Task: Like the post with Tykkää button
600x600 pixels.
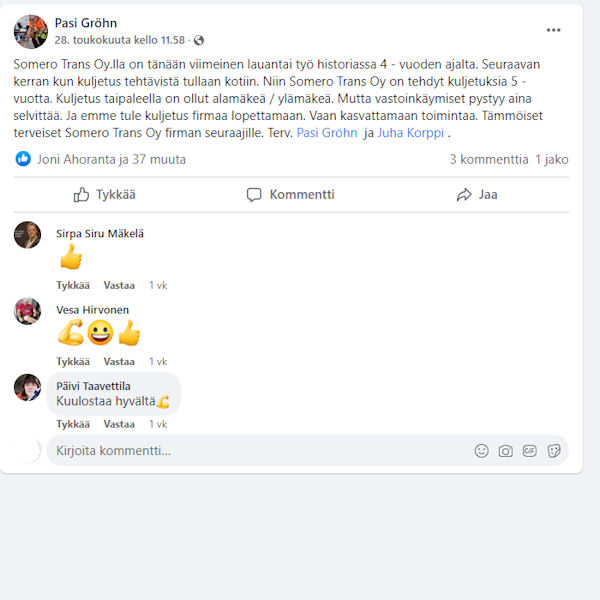Action: click(x=104, y=195)
